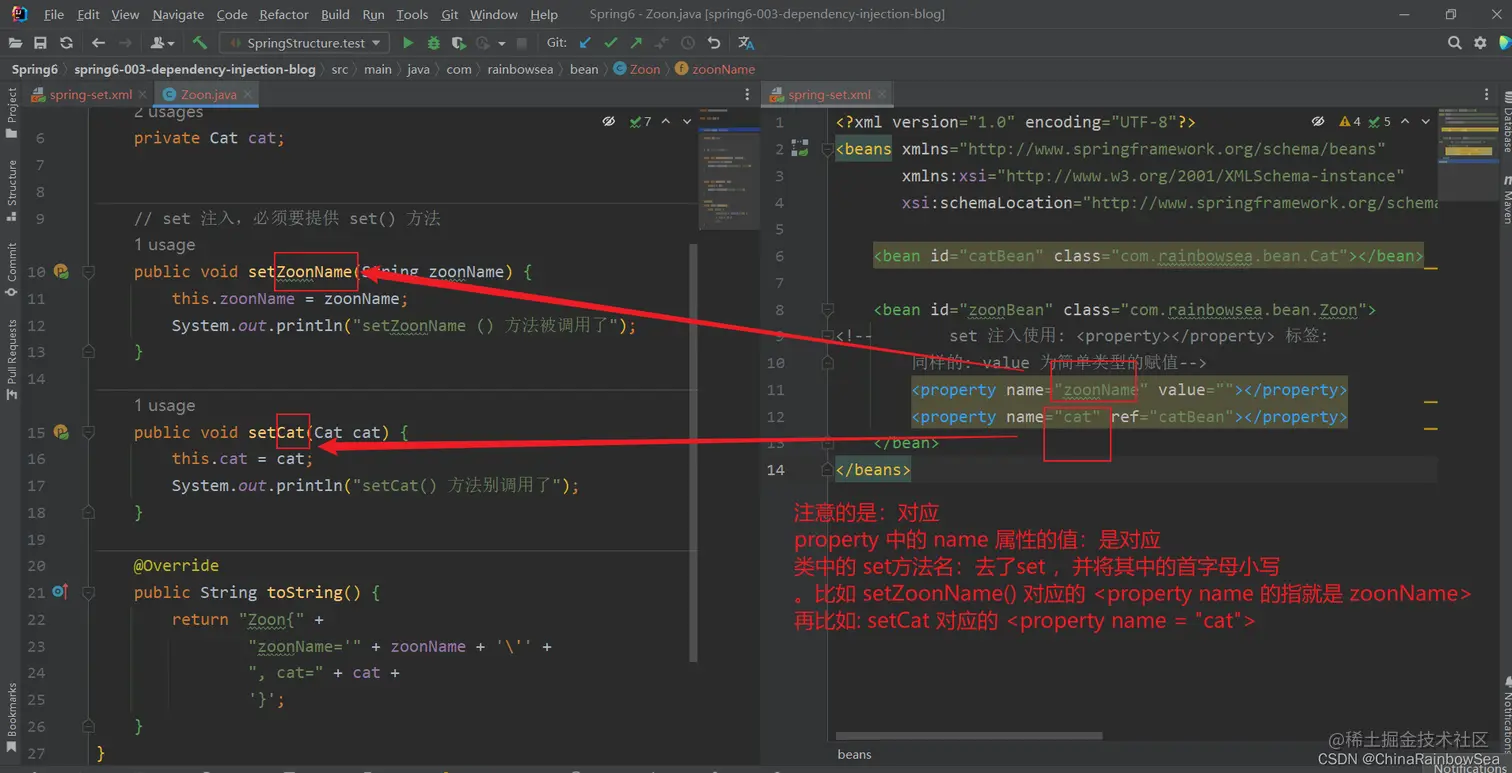Click the override gutter icon at line 21
1512x773 pixels.
[59, 592]
